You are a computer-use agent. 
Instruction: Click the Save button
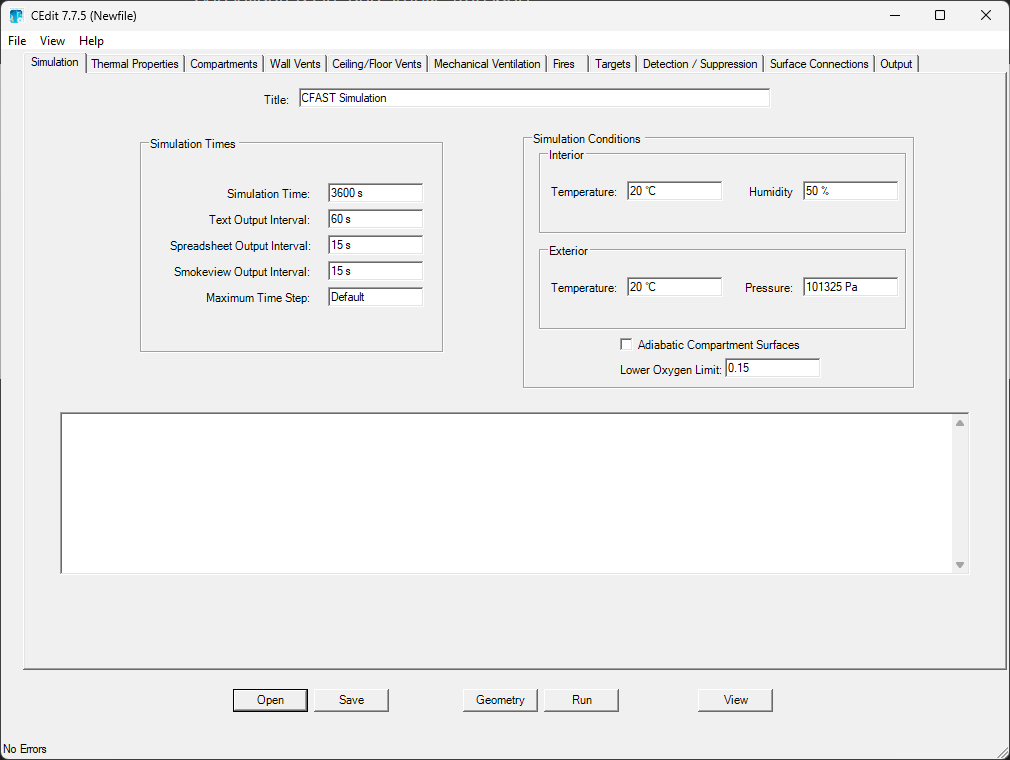[351, 700]
